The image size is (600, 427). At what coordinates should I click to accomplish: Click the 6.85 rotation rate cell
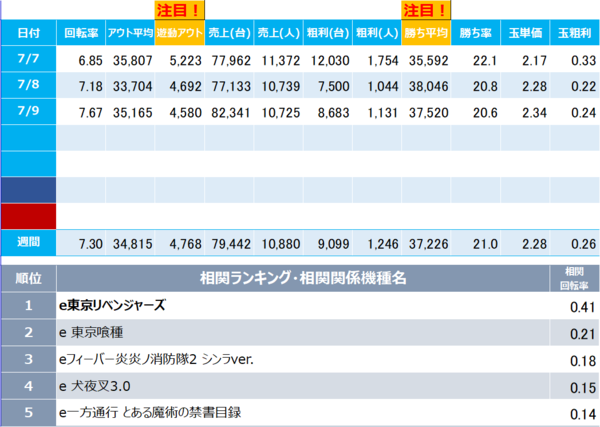click(81, 60)
